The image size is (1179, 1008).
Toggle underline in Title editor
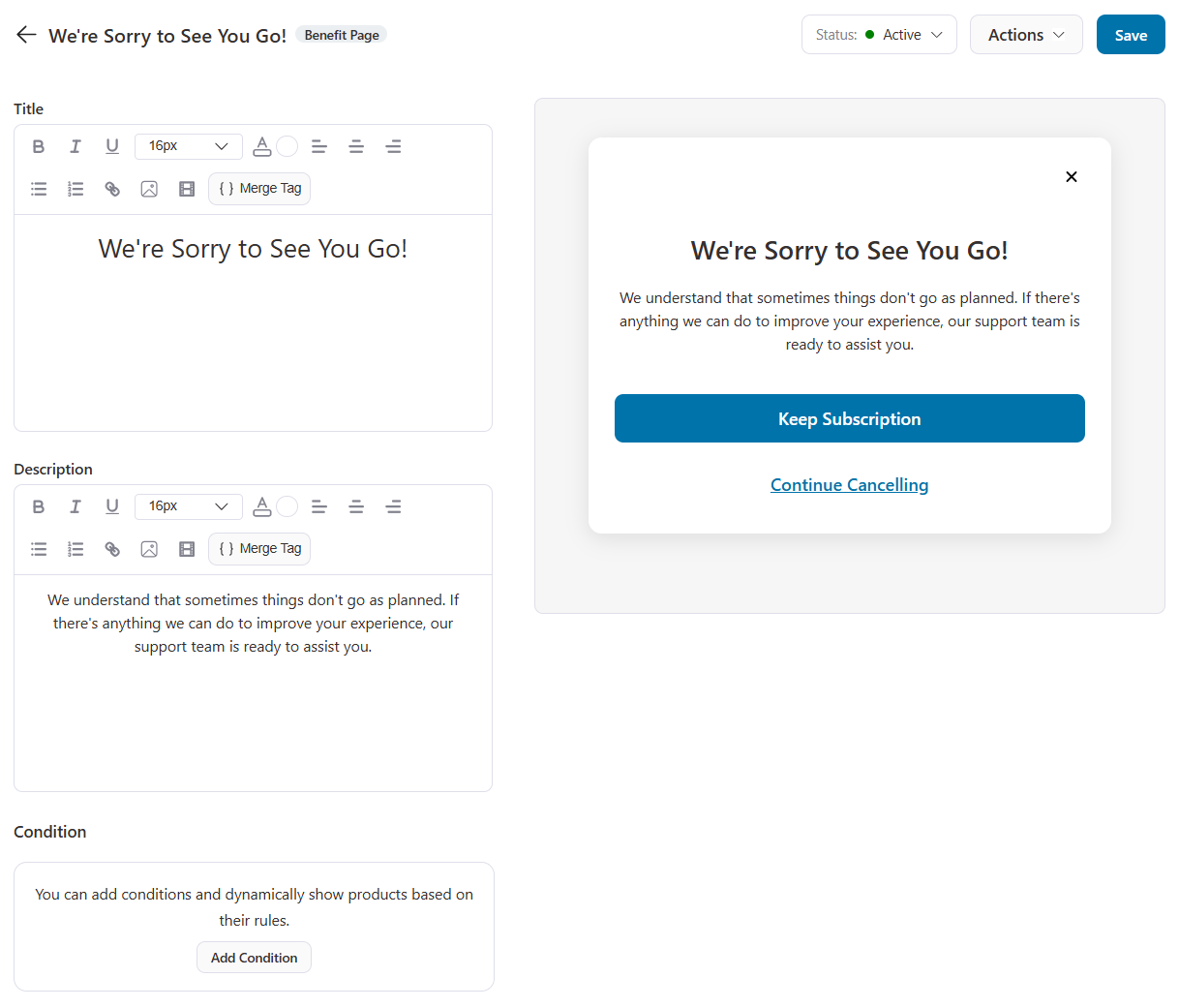[x=112, y=146]
